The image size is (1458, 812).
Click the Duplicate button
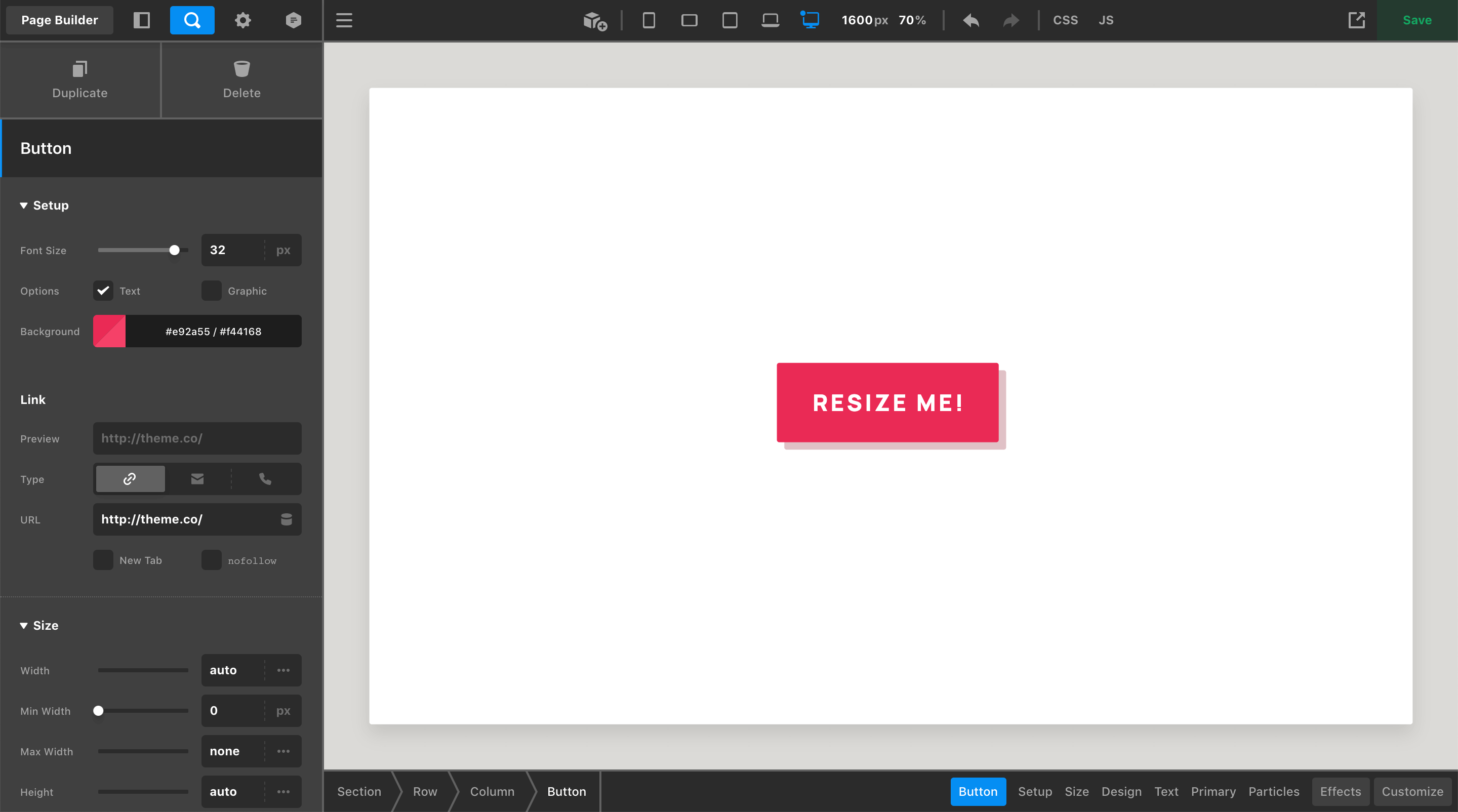80,79
